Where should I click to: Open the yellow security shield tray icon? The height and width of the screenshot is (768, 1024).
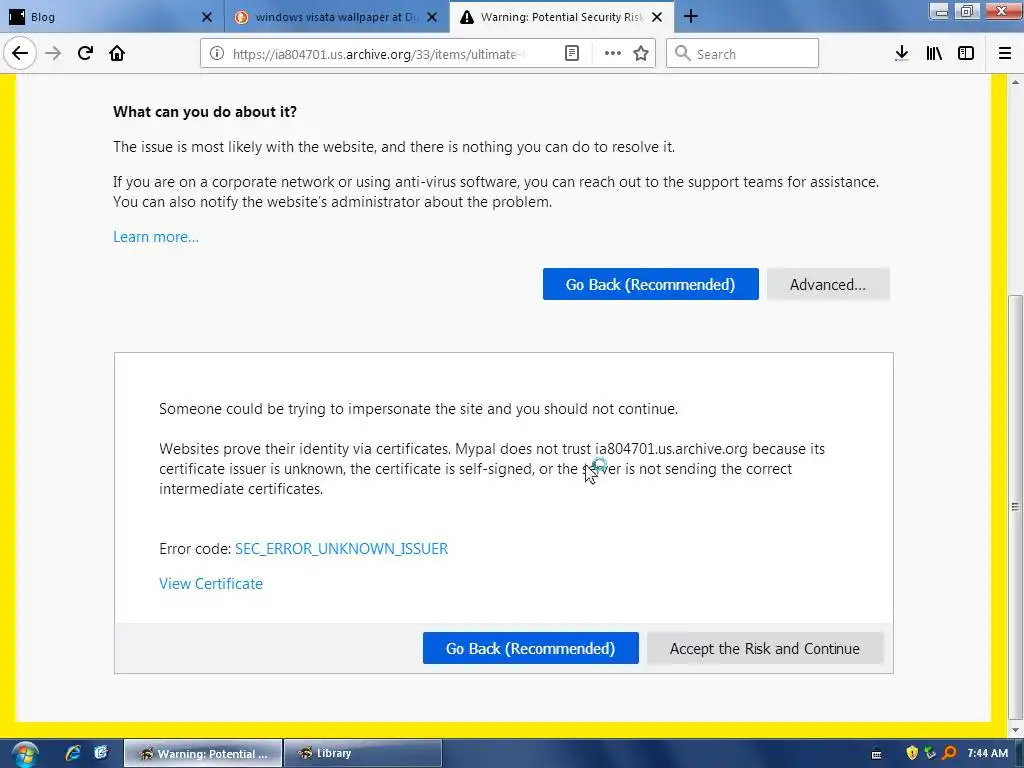(x=912, y=753)
